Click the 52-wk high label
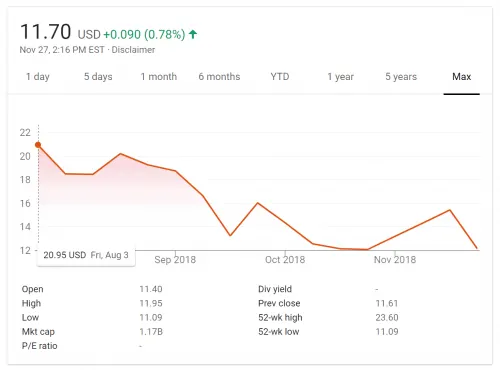 click(x=280, y=317)
